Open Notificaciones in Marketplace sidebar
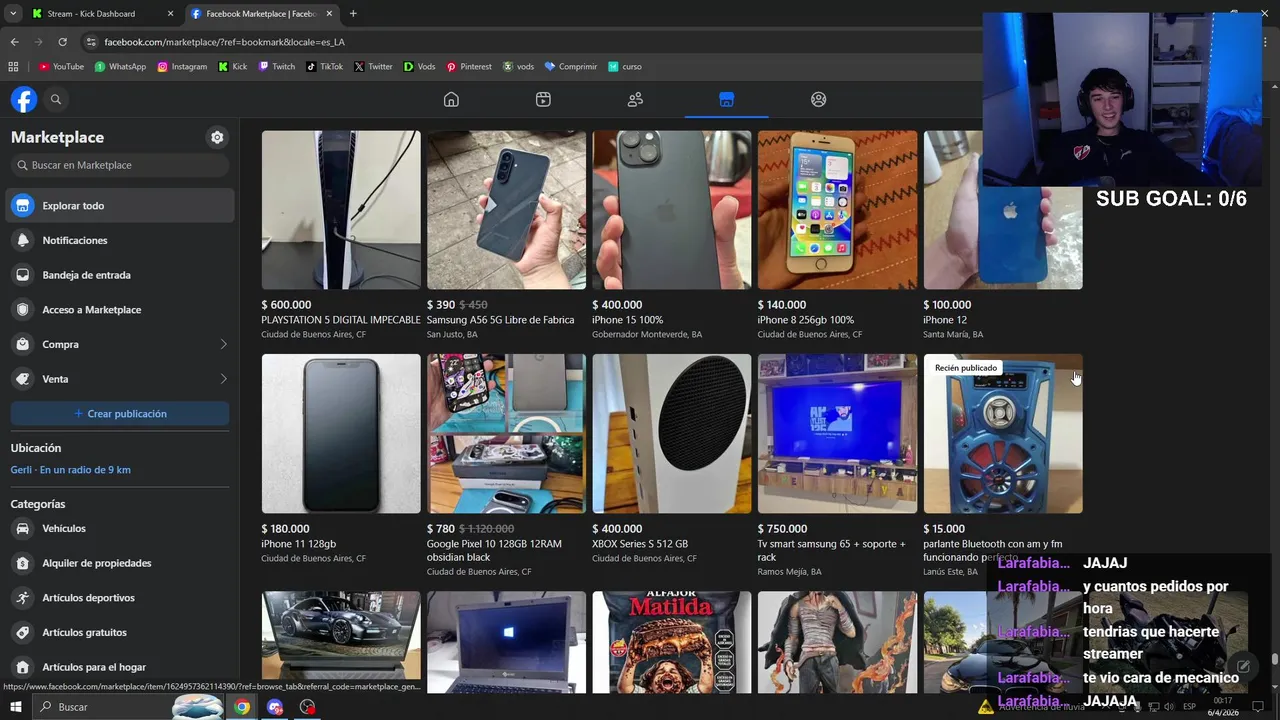 (x=120, y=240)
